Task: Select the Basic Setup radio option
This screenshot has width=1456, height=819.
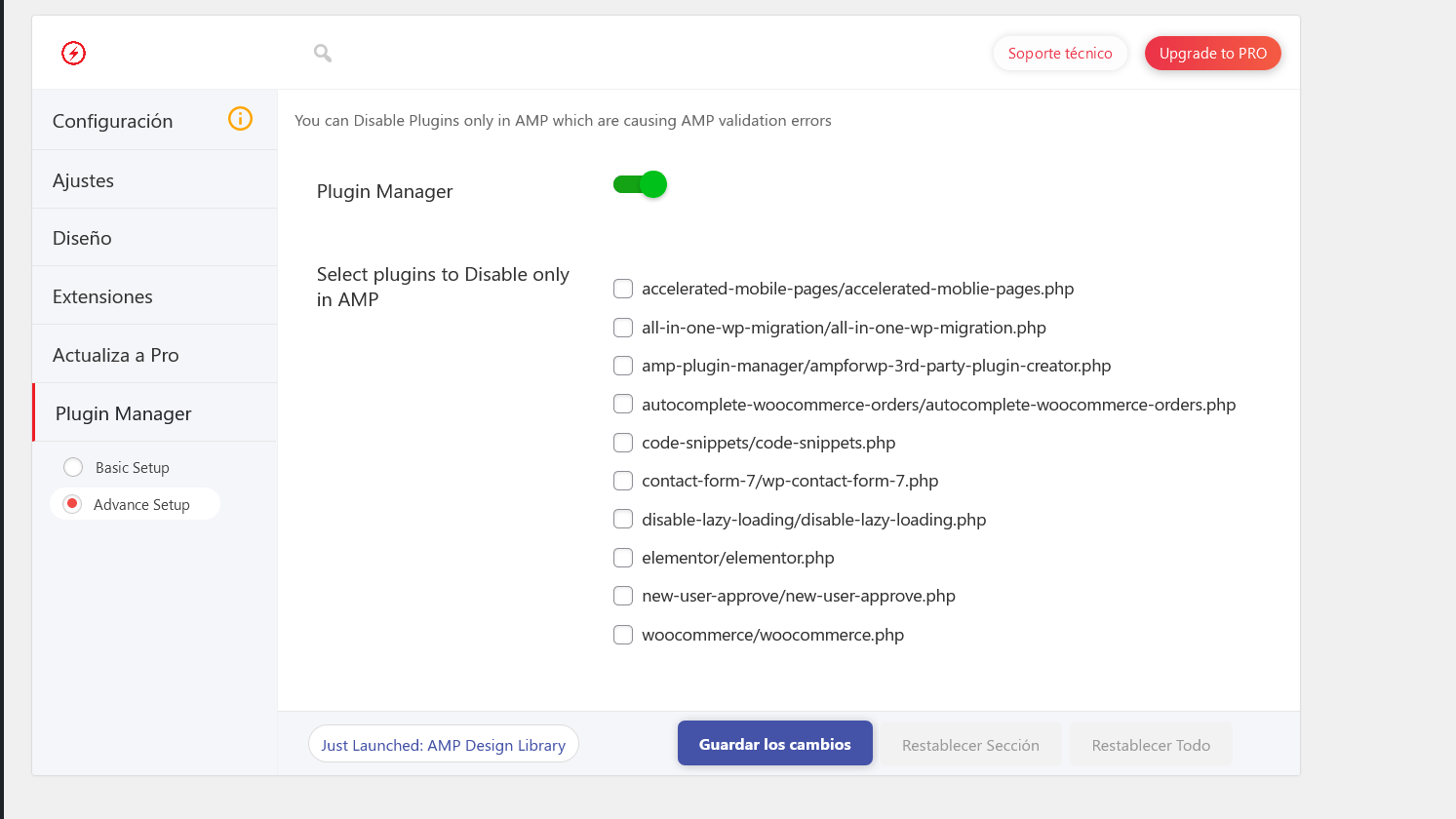Action: pyautogui.click(x=73, y=467)
